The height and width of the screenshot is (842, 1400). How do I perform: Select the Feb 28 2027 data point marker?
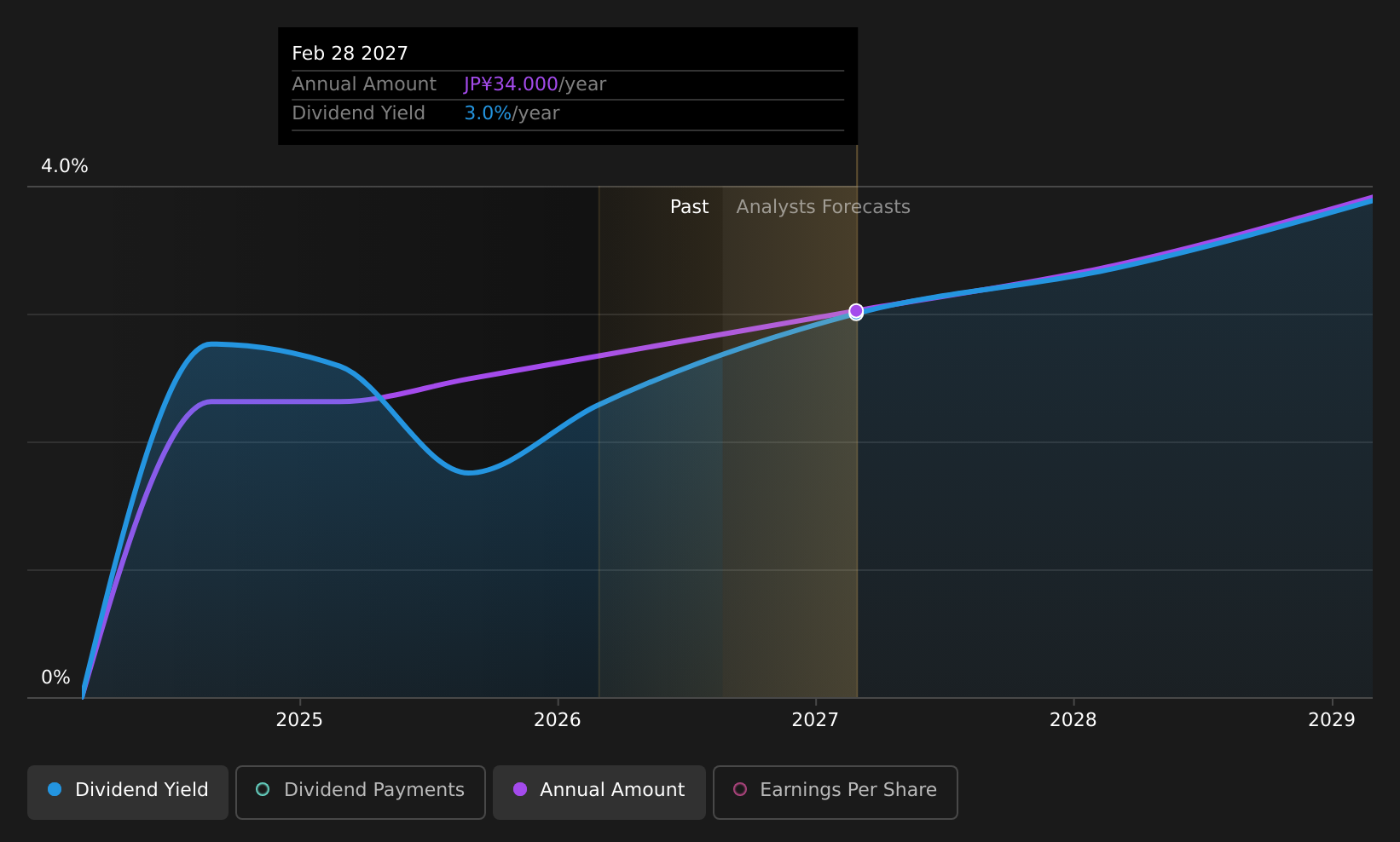pyautogui.click(x=856, y=311)
